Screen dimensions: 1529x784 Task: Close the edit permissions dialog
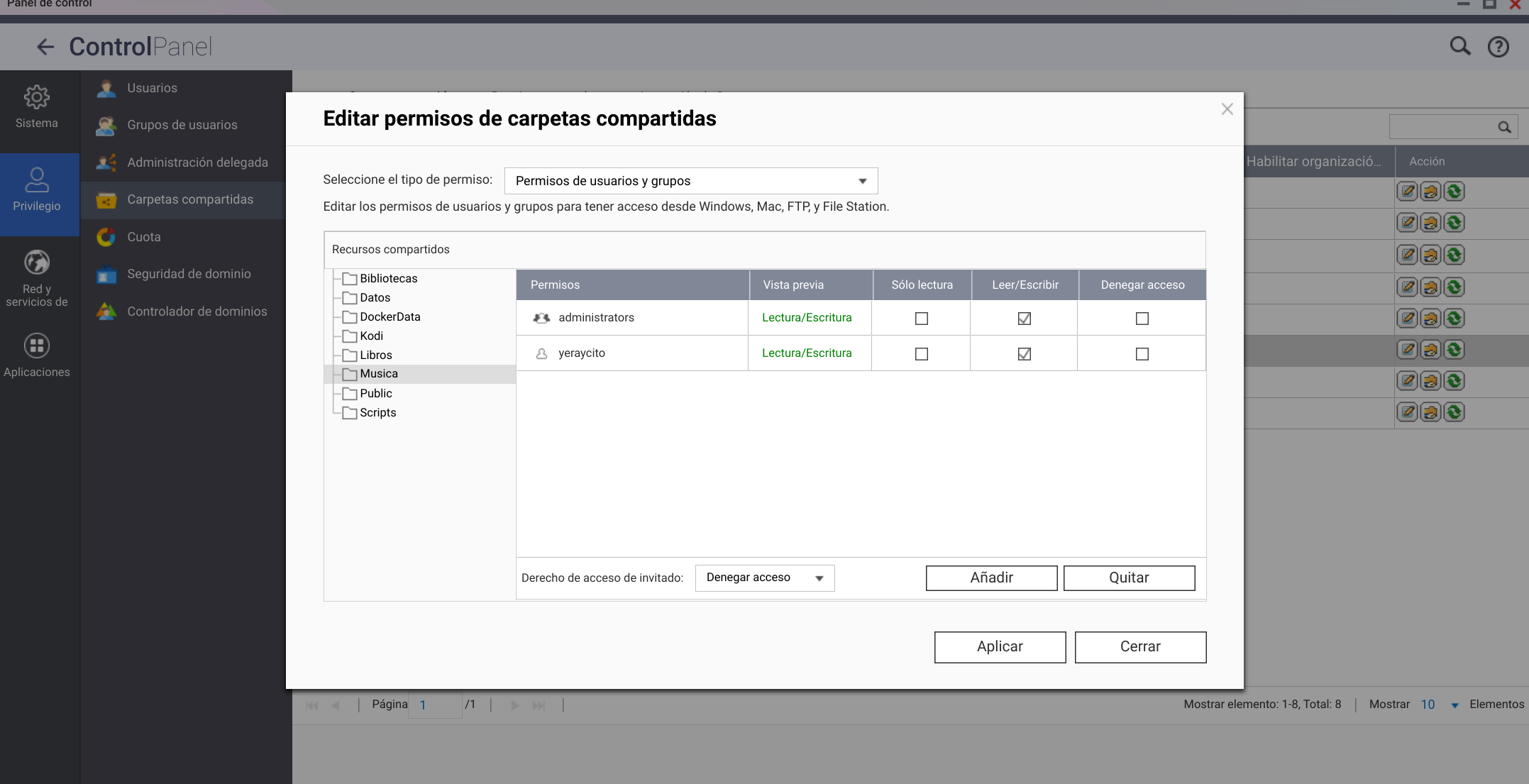coord(1227,109)
